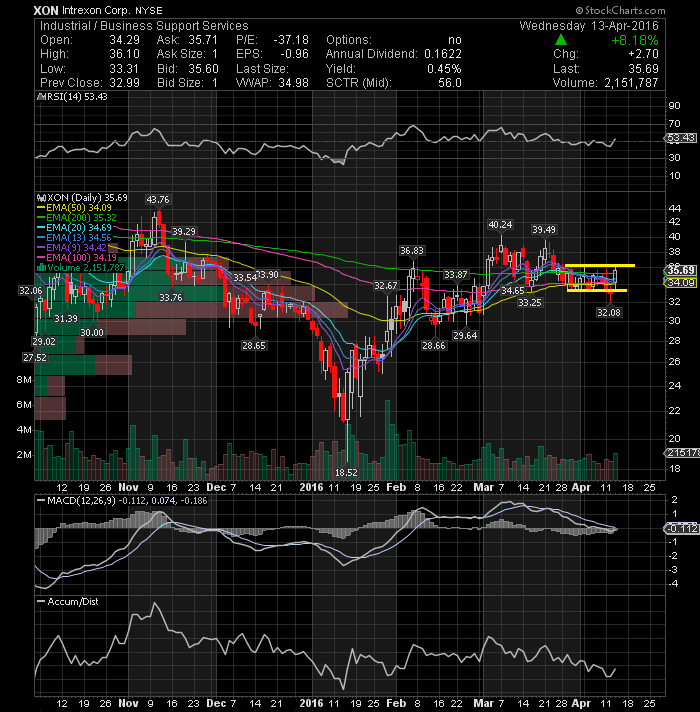Viewport: 700px width, 712px height.
Task: Click the EMA(20) 34.69 legend entry
Action: 75,227
